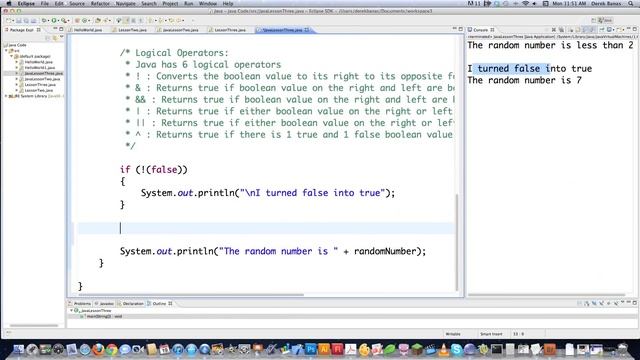Close the JavaLessonThree.java editor tab
Image resolution: width=640 pixels, height=360 pixels.
tap(307, 30)
